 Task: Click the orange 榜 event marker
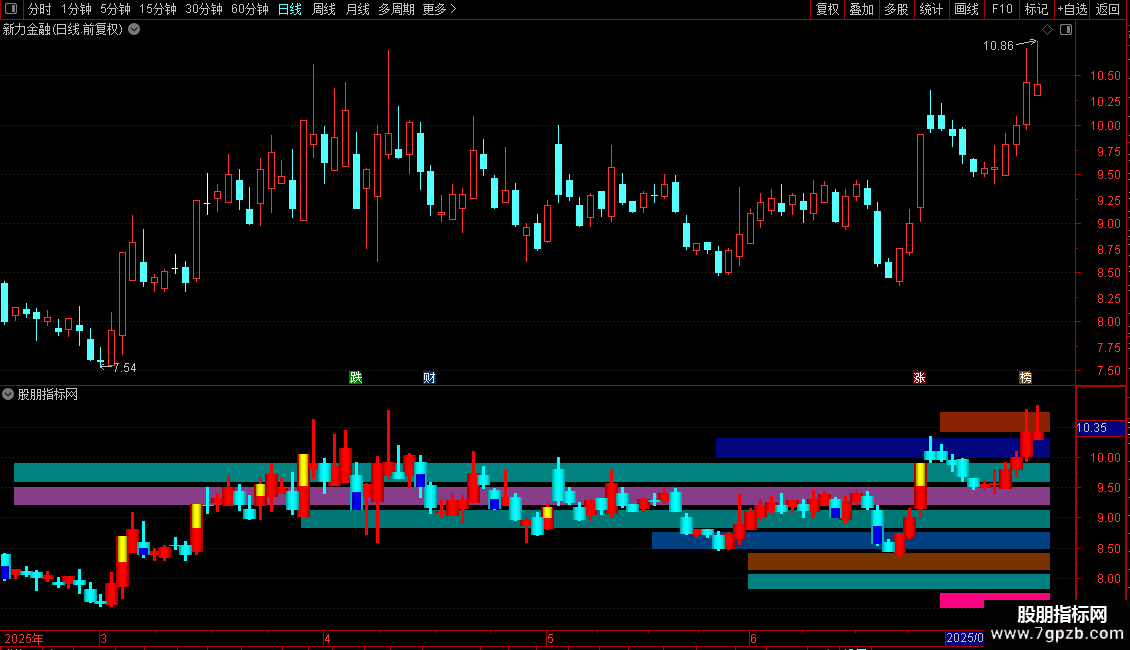point(1026,378)
